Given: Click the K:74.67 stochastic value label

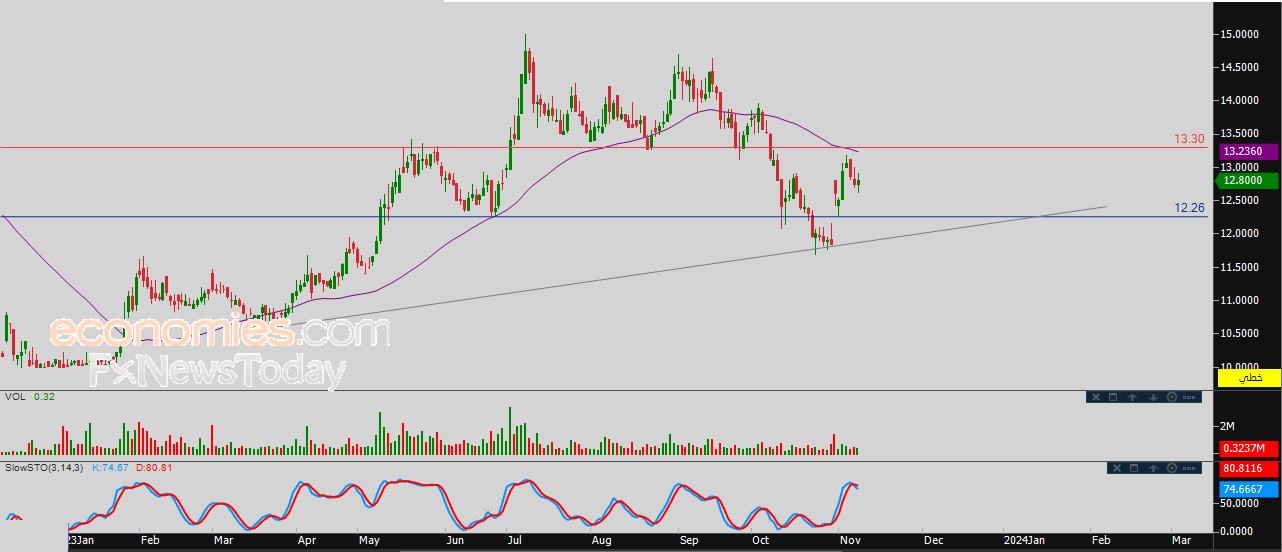Looking at the screenshot, I should tap(111, 467).
